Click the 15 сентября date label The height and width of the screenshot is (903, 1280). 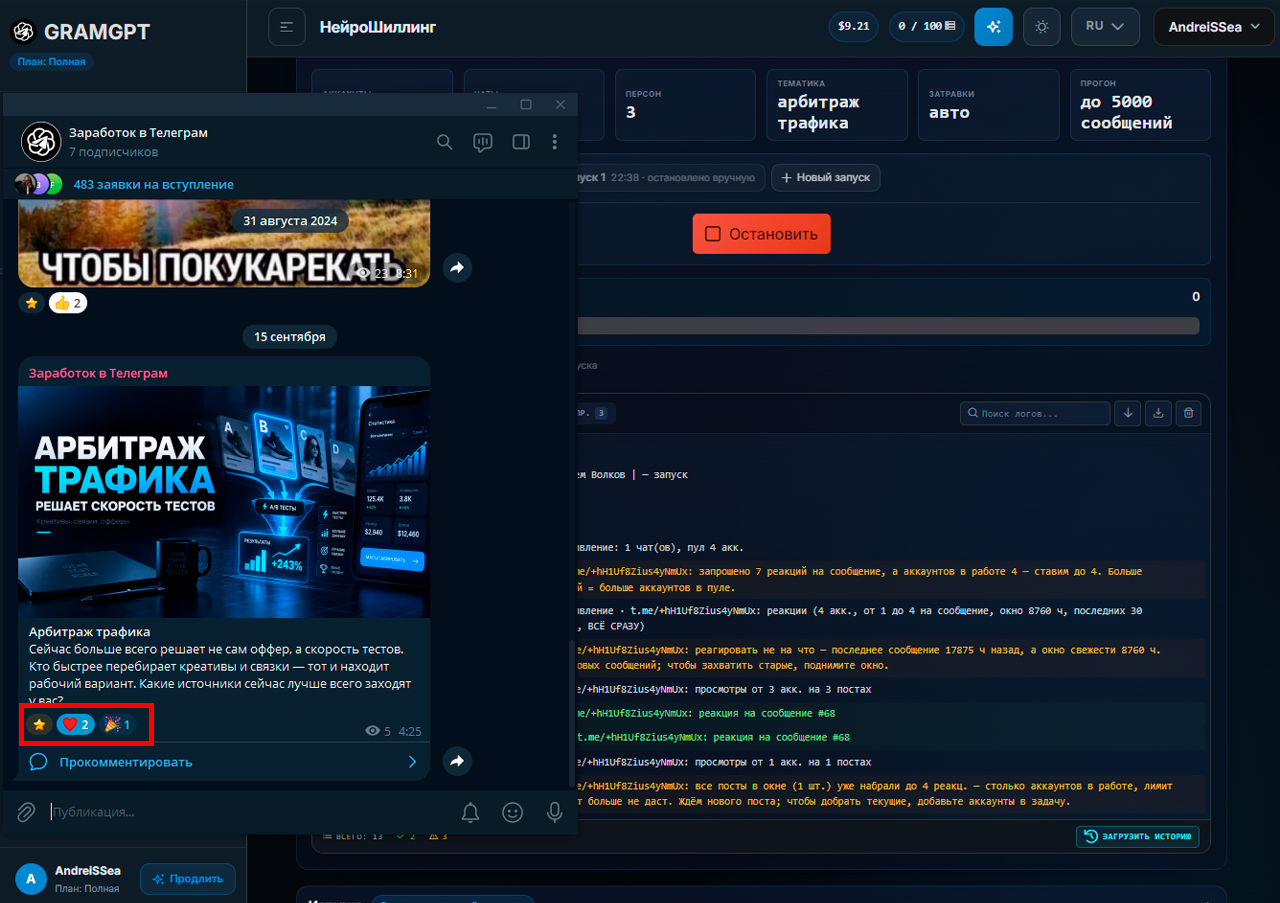click(x=290, y=337)
